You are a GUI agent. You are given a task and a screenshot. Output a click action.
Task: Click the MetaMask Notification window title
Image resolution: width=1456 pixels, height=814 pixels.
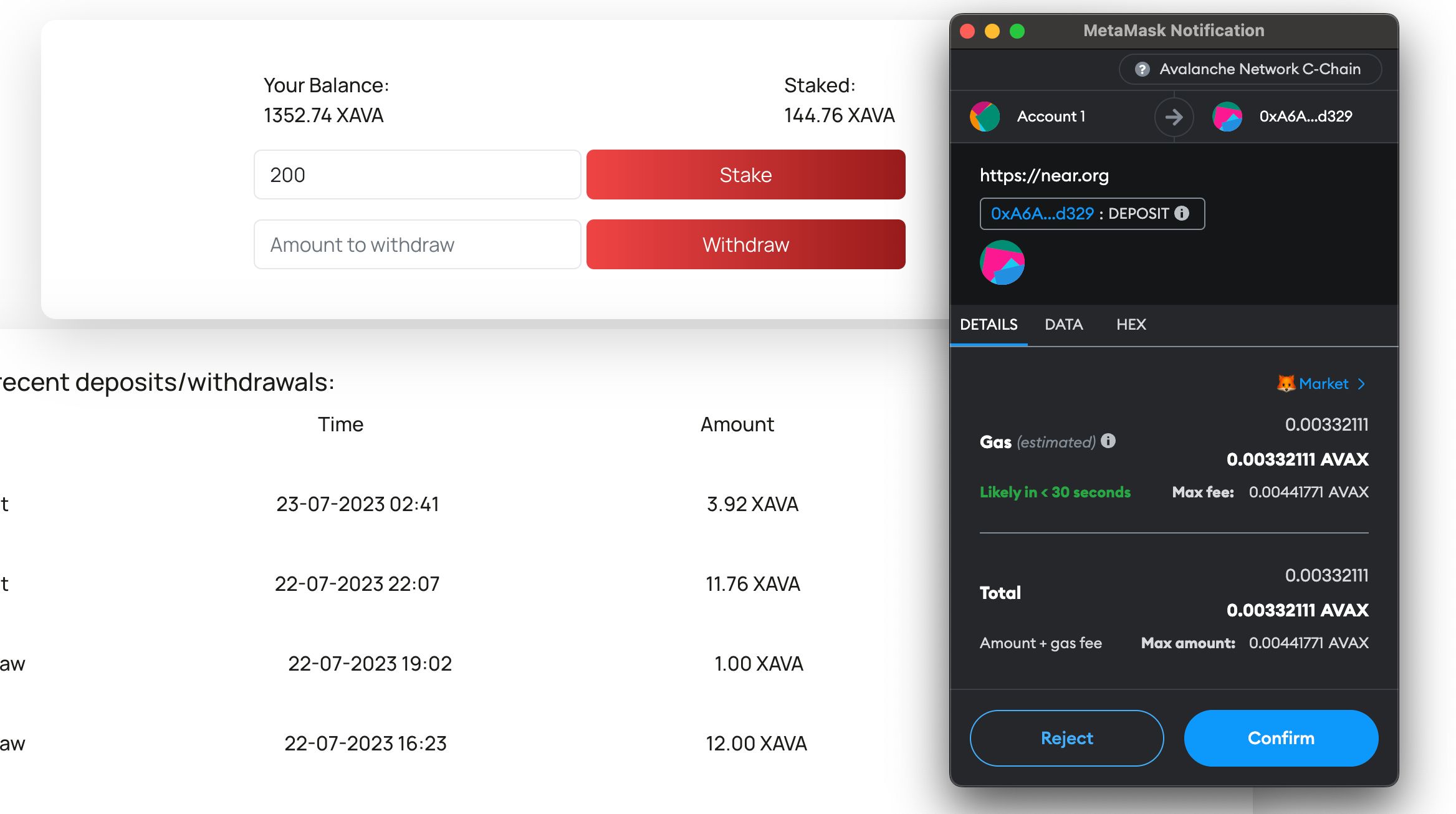click(1174, 31)
